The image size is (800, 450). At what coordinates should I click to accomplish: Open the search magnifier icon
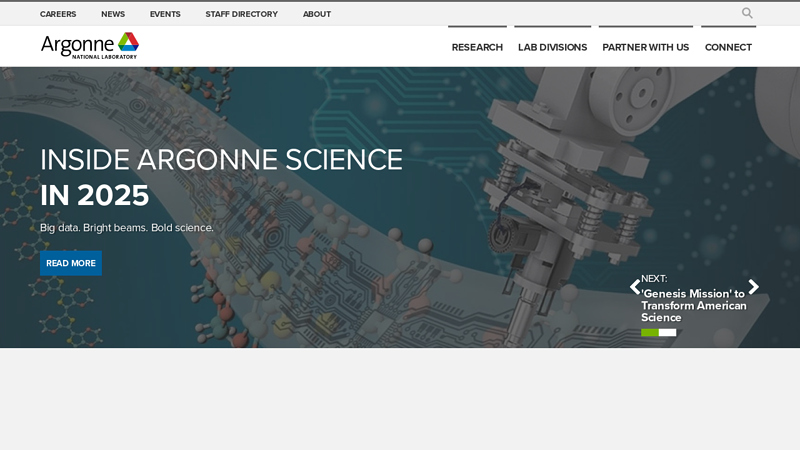point(747,13)
